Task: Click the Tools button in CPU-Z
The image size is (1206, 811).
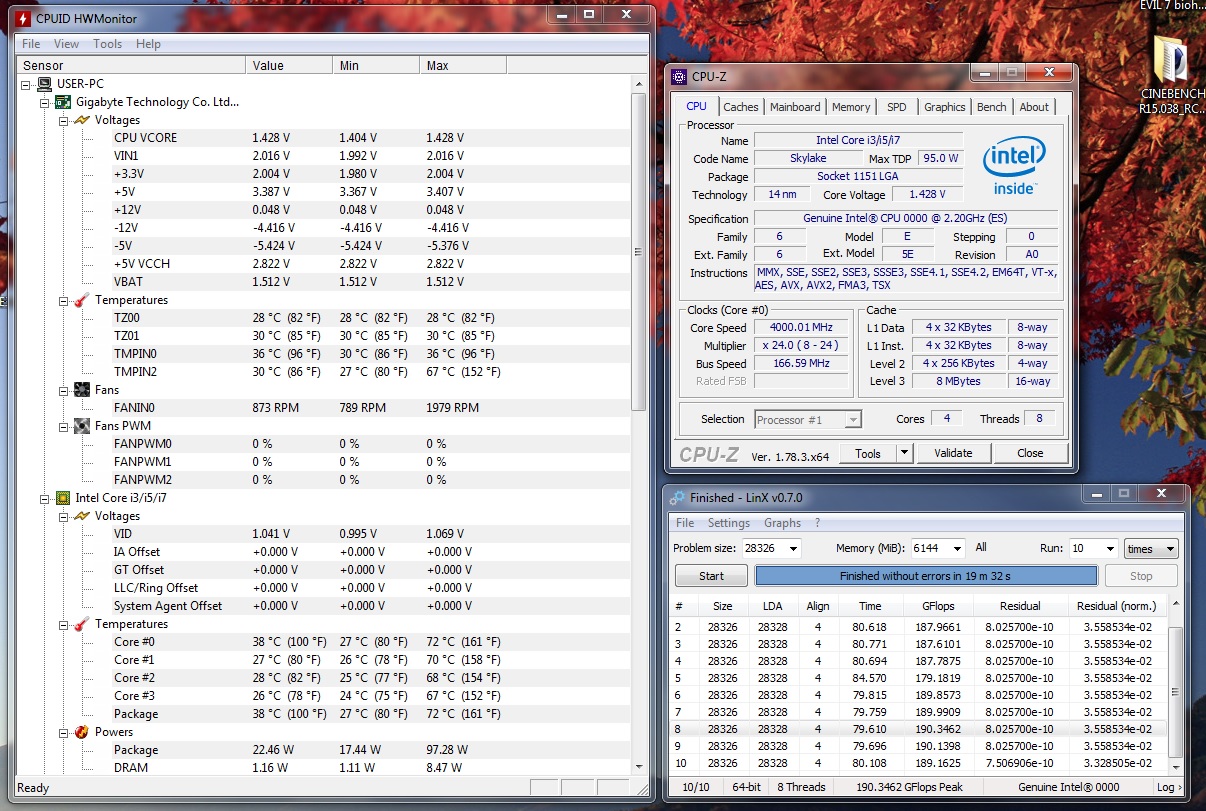Action: (867, 453)
